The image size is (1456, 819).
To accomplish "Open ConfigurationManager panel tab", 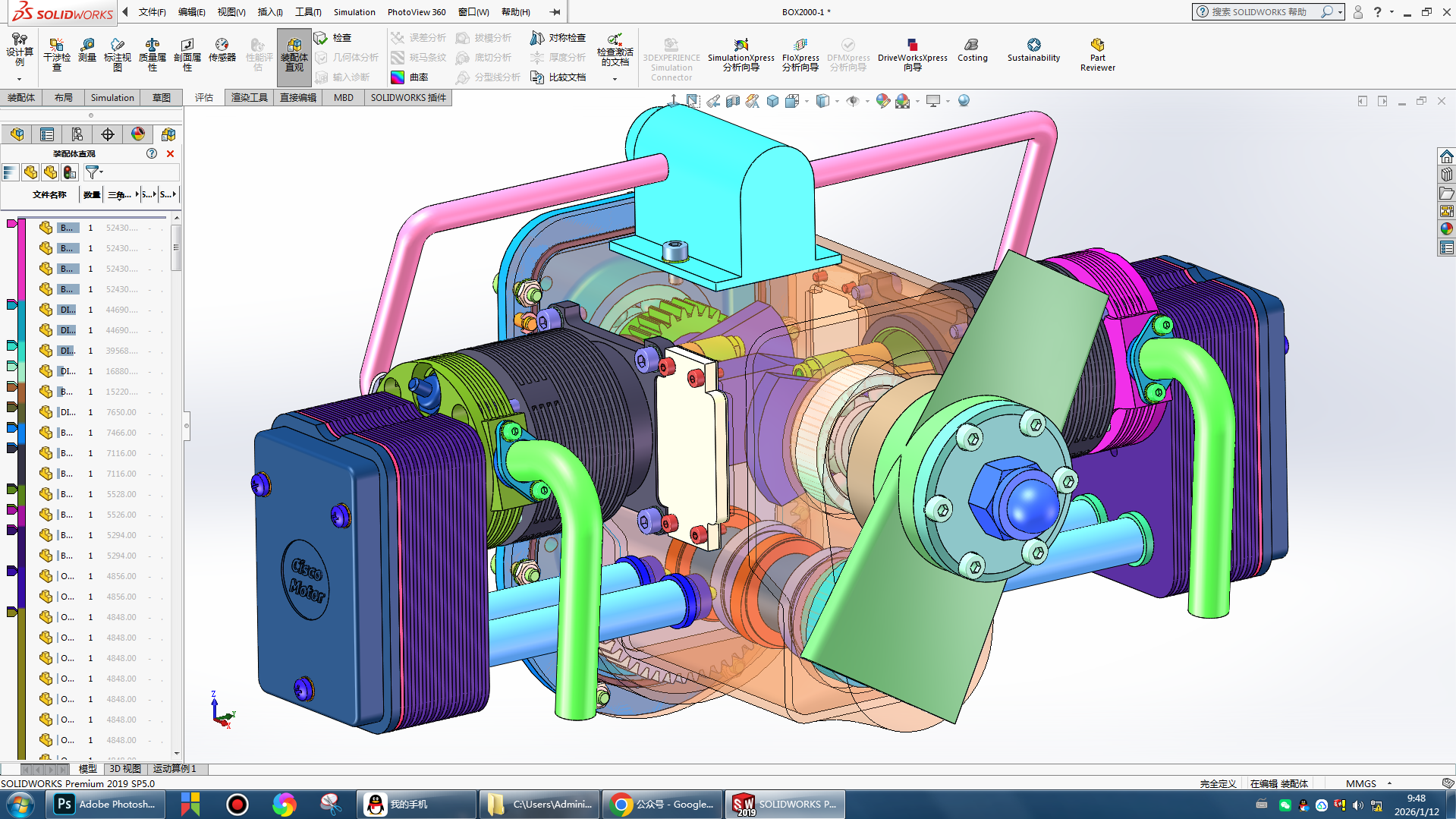I will pos(77,134).
